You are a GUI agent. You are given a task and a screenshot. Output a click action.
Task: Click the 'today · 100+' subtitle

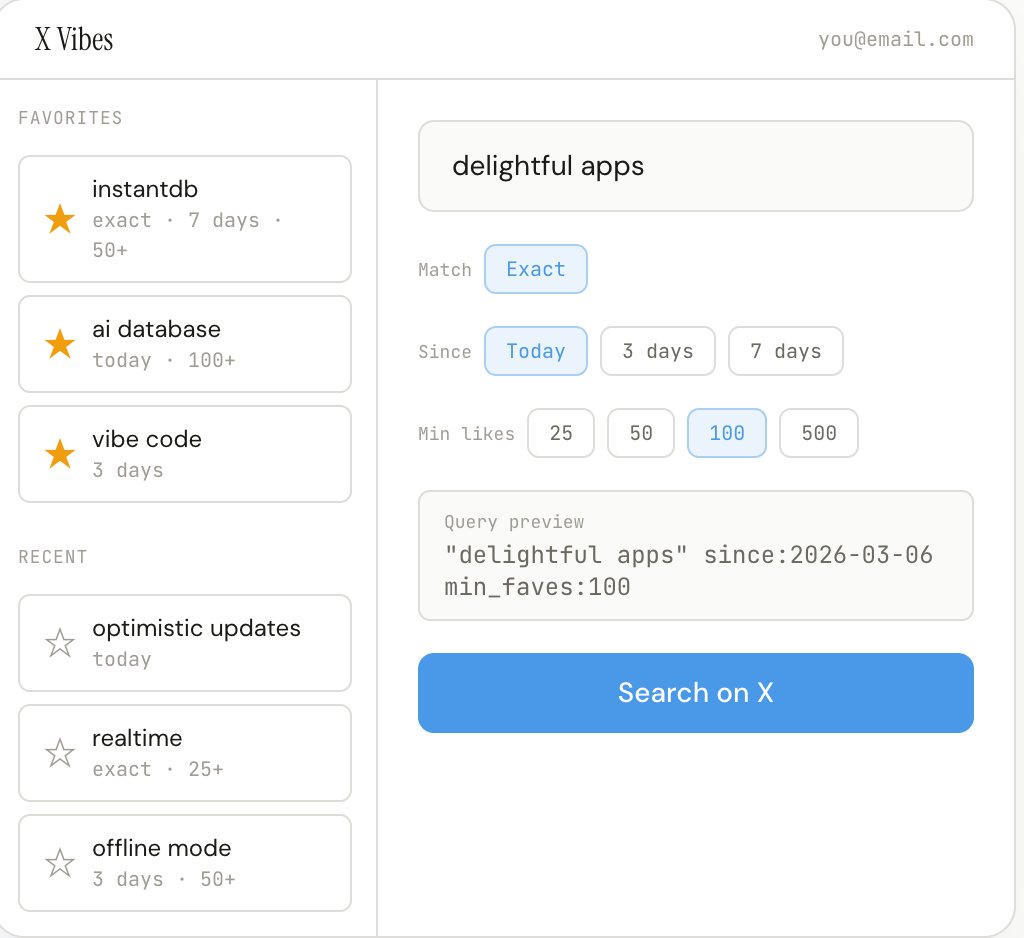click(x=164, y=360)
